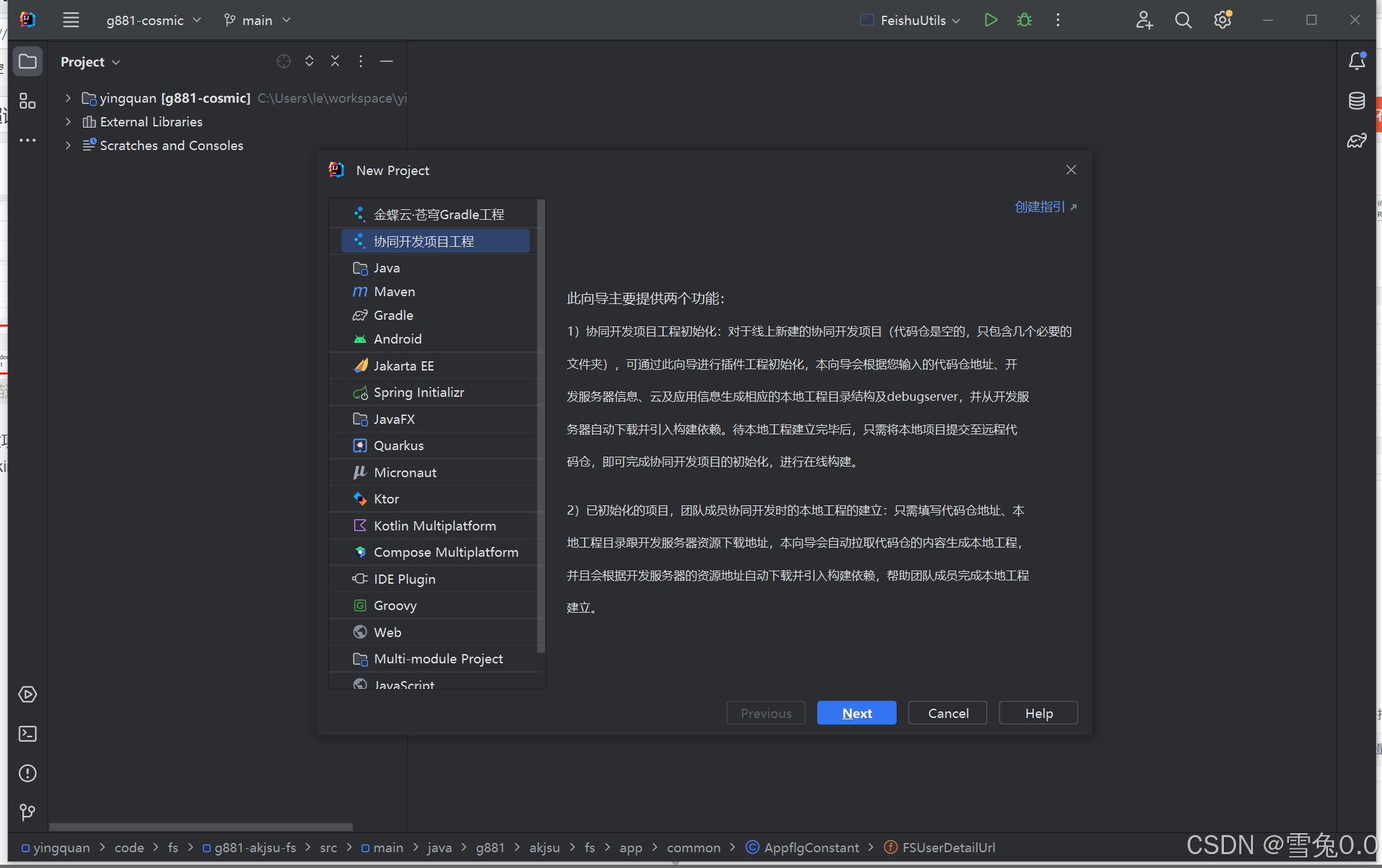Open more run actions menu
This screenshot has height=868, width=1382.
click(x=1058, y=20)
